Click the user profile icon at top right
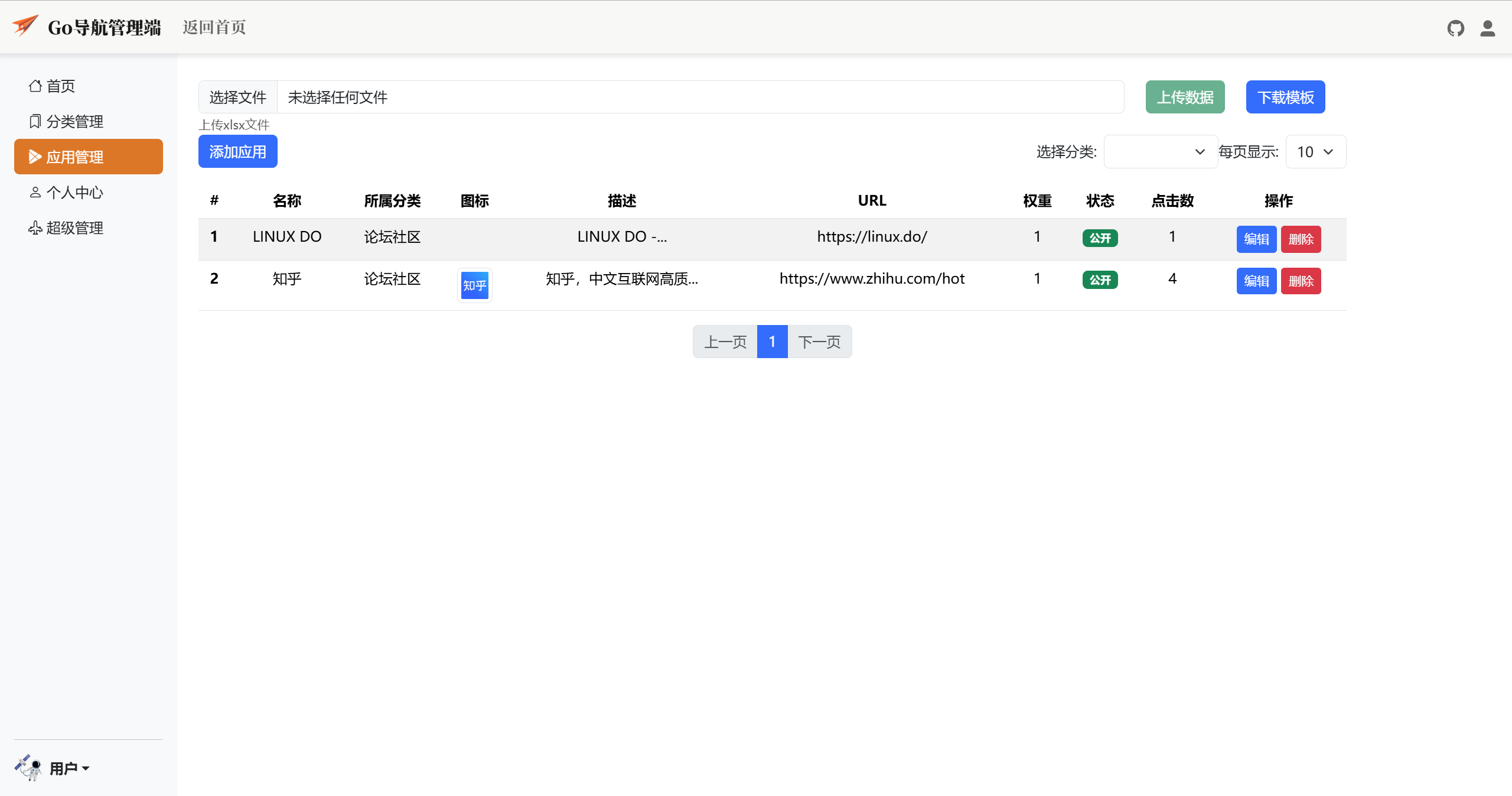The width and height of the screenshot is (1512, 796). (1487, 28)
